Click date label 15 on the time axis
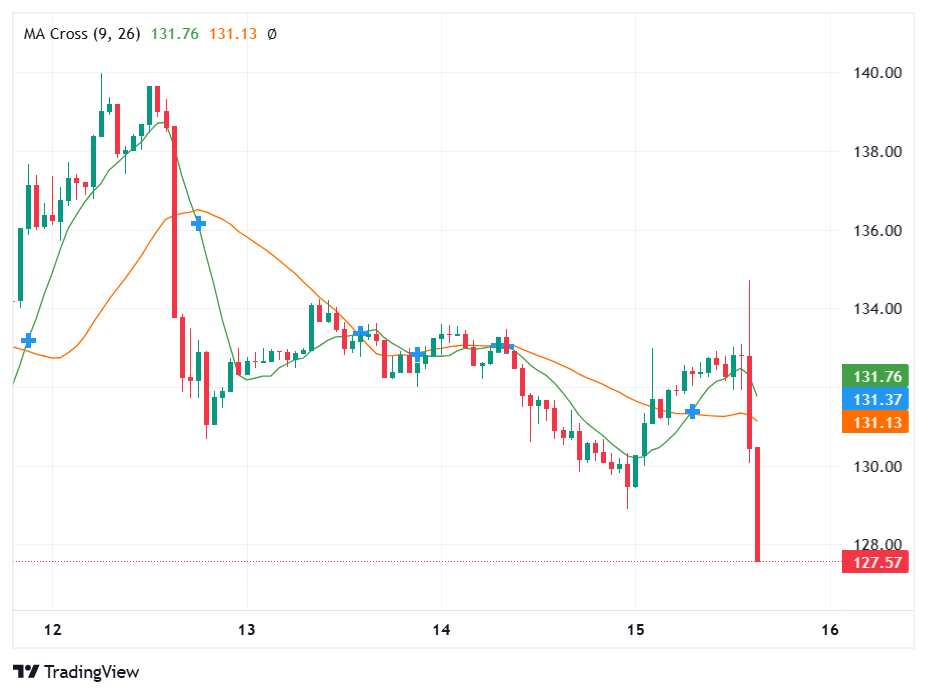 [635, 629]
